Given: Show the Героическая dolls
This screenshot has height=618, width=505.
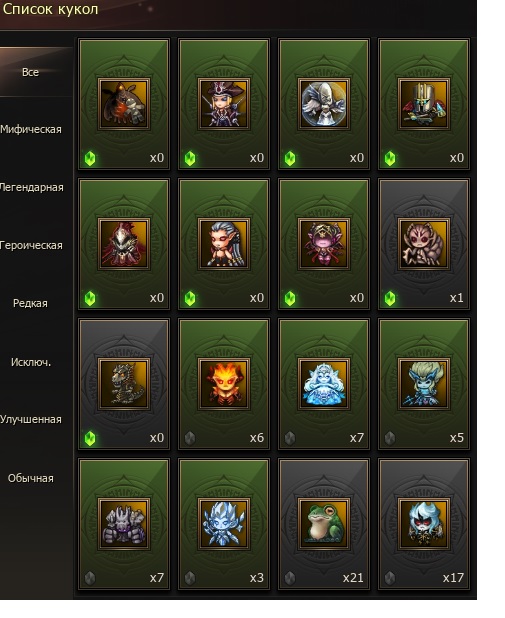Looking at the screenshot, I should (31, 245).
